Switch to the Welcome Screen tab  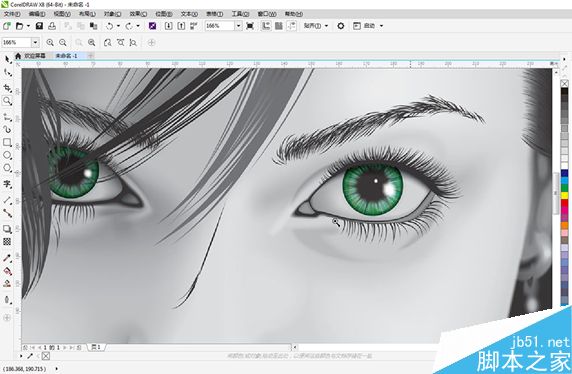[35, 56]
